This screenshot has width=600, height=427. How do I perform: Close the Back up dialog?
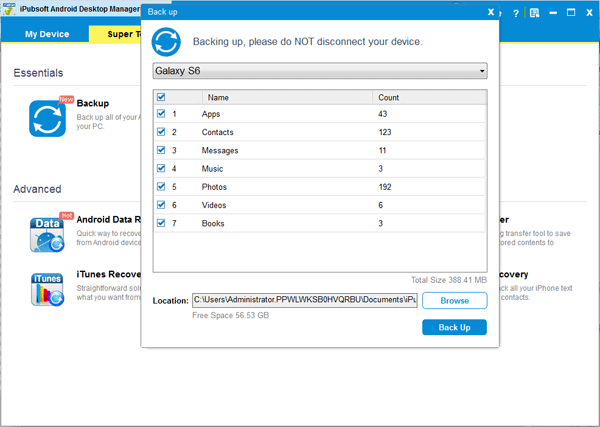coord(489,13)
